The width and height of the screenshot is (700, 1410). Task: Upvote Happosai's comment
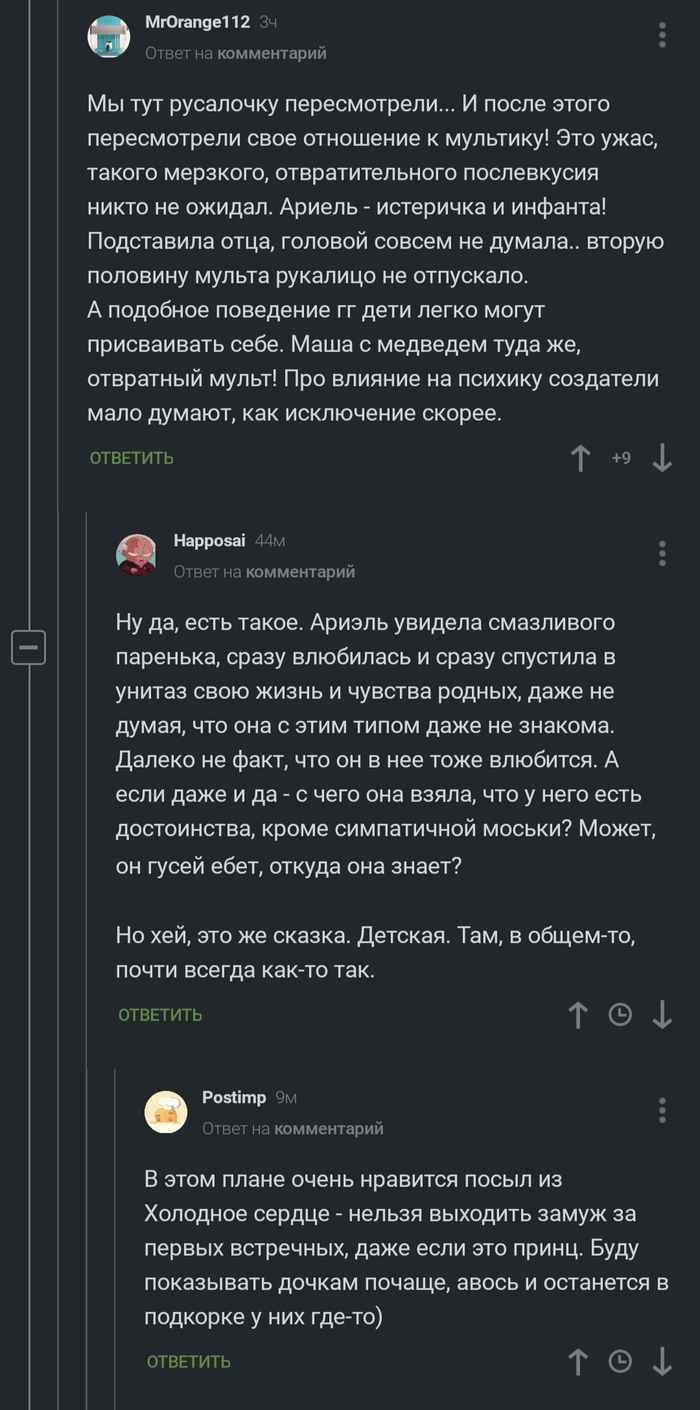[x=578, y=1014]
